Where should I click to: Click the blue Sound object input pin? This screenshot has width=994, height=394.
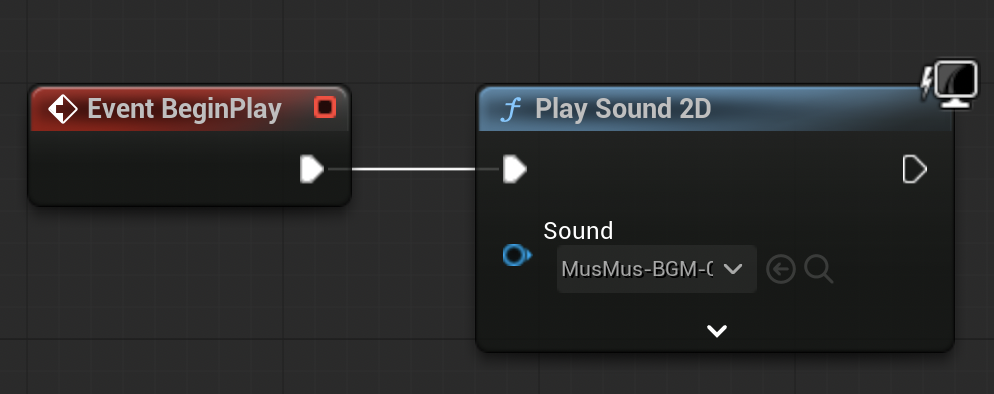pyautogui.click(x=517, y=255)
